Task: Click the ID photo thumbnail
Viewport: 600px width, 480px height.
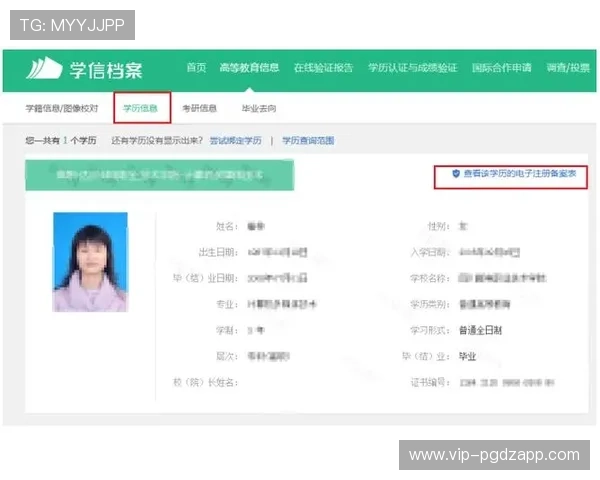Action: pyautogui.click(x=90, y=262)
